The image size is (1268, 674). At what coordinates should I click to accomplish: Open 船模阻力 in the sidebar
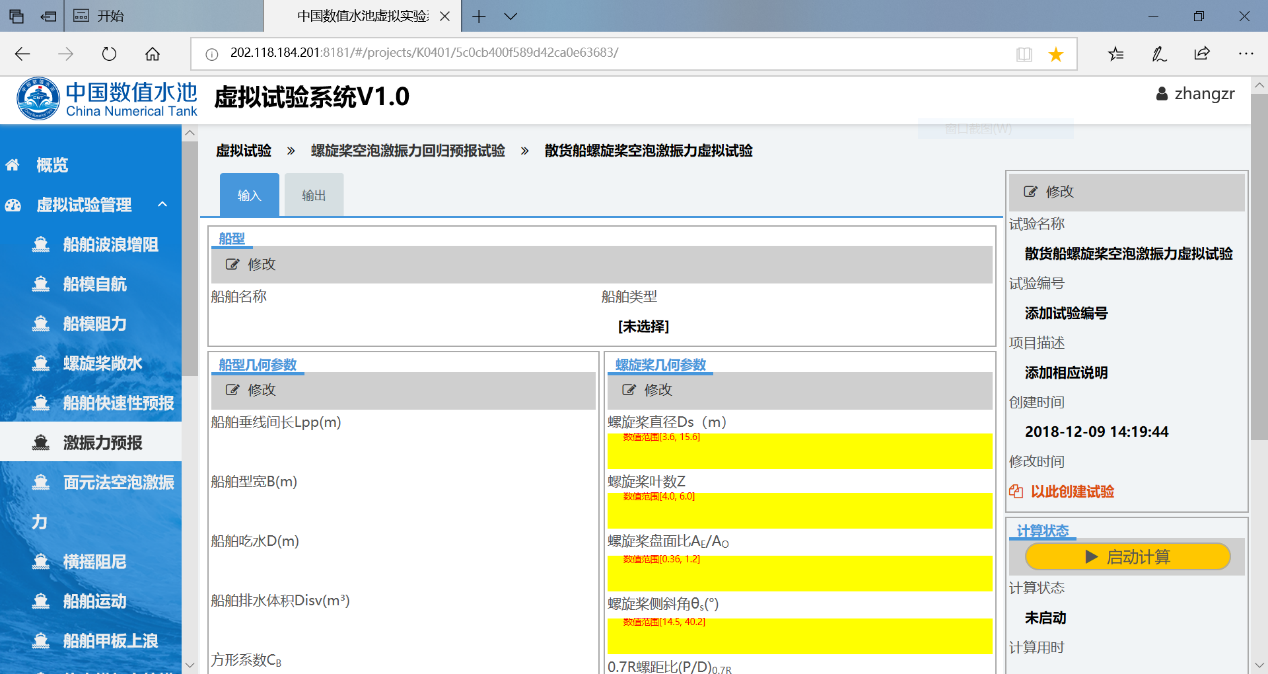pos(95,324)
